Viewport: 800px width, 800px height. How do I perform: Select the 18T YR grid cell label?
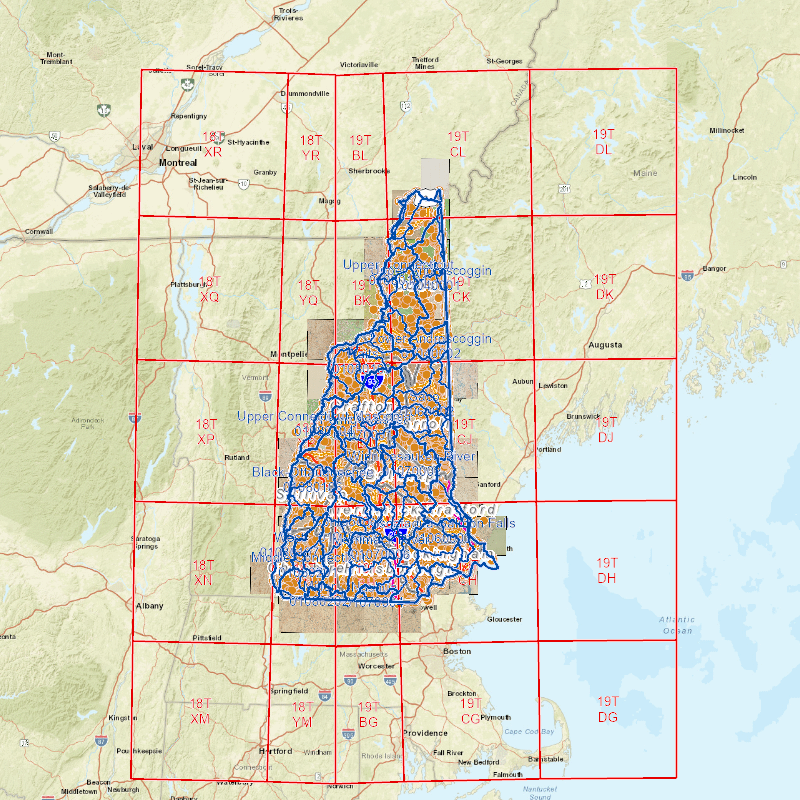[310, 147]
